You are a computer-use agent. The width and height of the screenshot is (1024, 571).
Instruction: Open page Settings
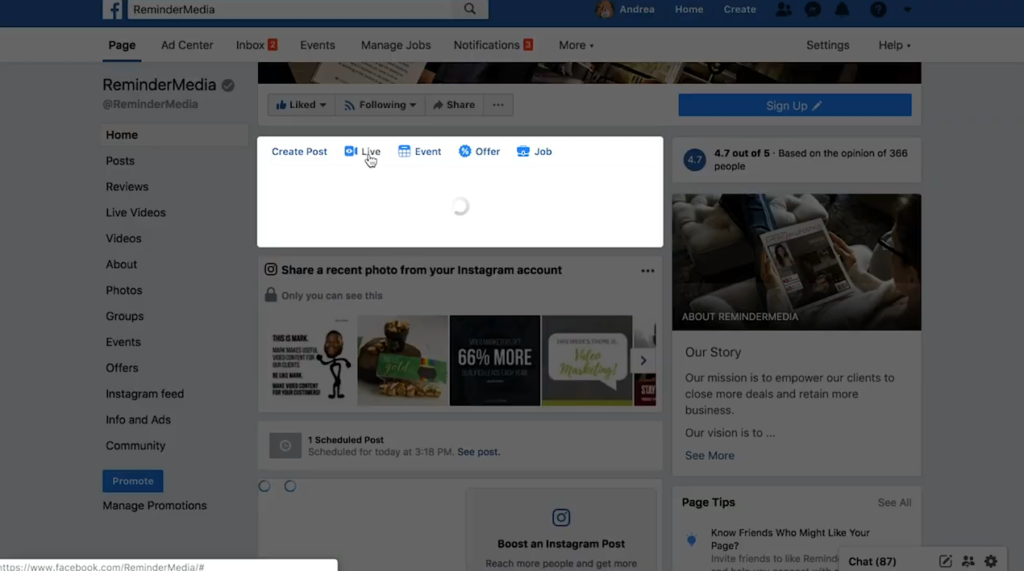pyautogui.click(x=827, y=45)
